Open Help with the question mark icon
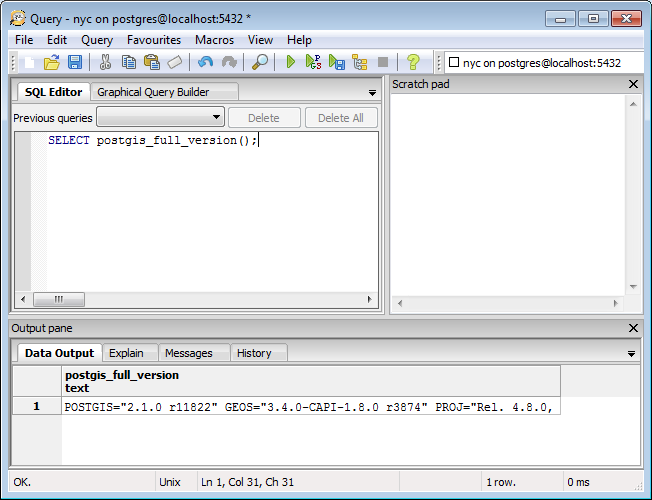The width and height of the screenshot is (652, 500). tap(412, 62)
